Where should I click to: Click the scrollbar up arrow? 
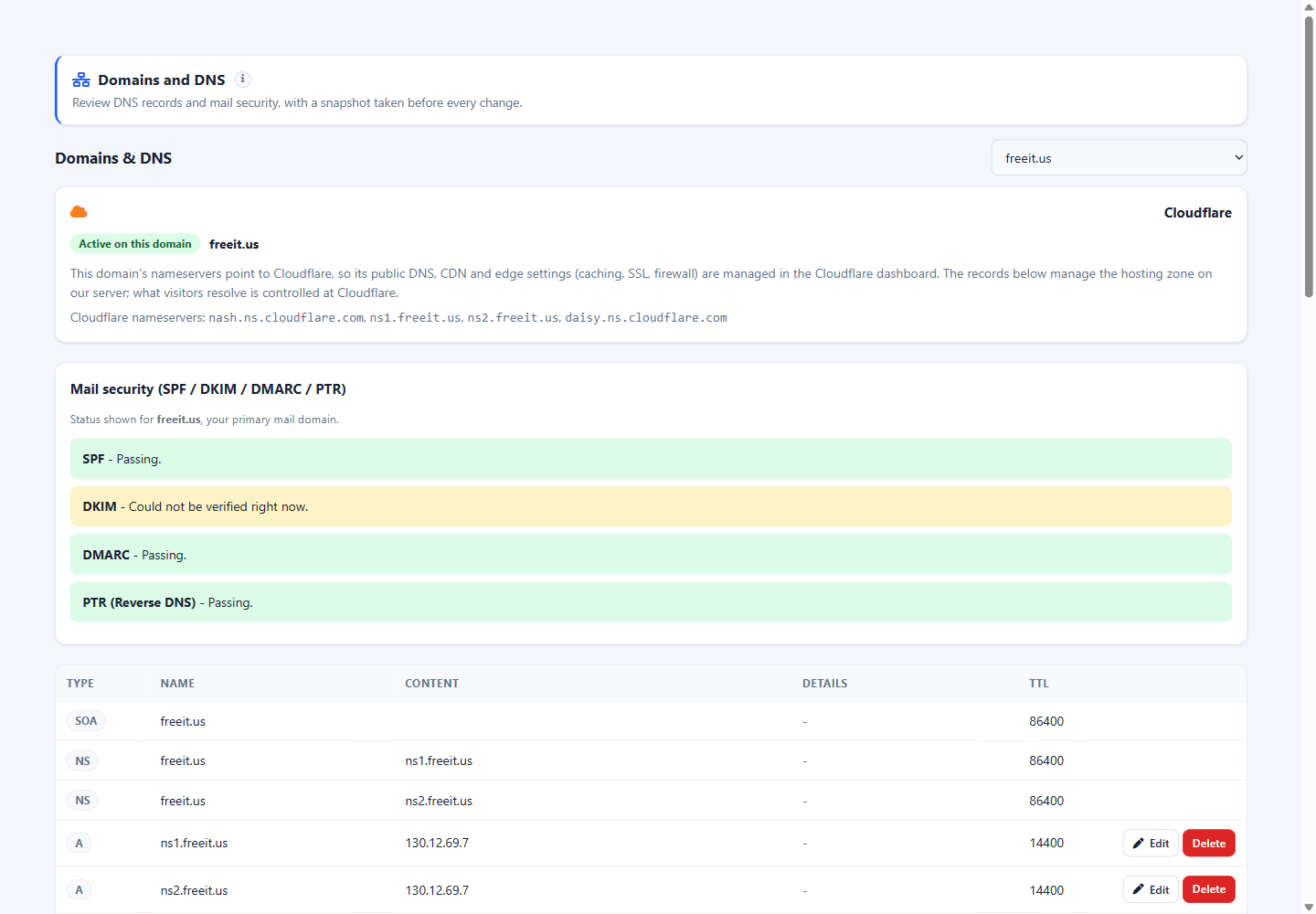coord(1309,7)
